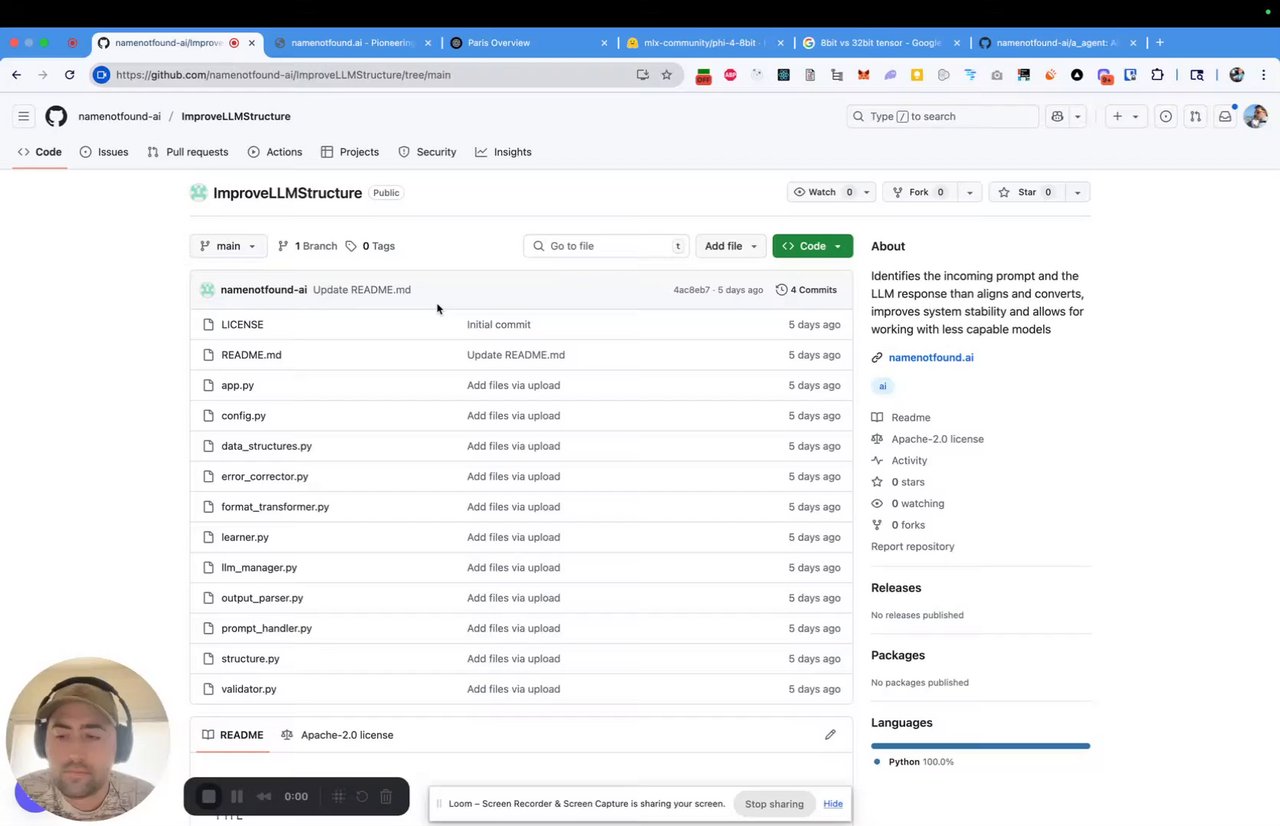Open the GitHub homepage via Octocat logo
The height and width of the screenshot is (826, 1280).
click(x=56, y=116)
